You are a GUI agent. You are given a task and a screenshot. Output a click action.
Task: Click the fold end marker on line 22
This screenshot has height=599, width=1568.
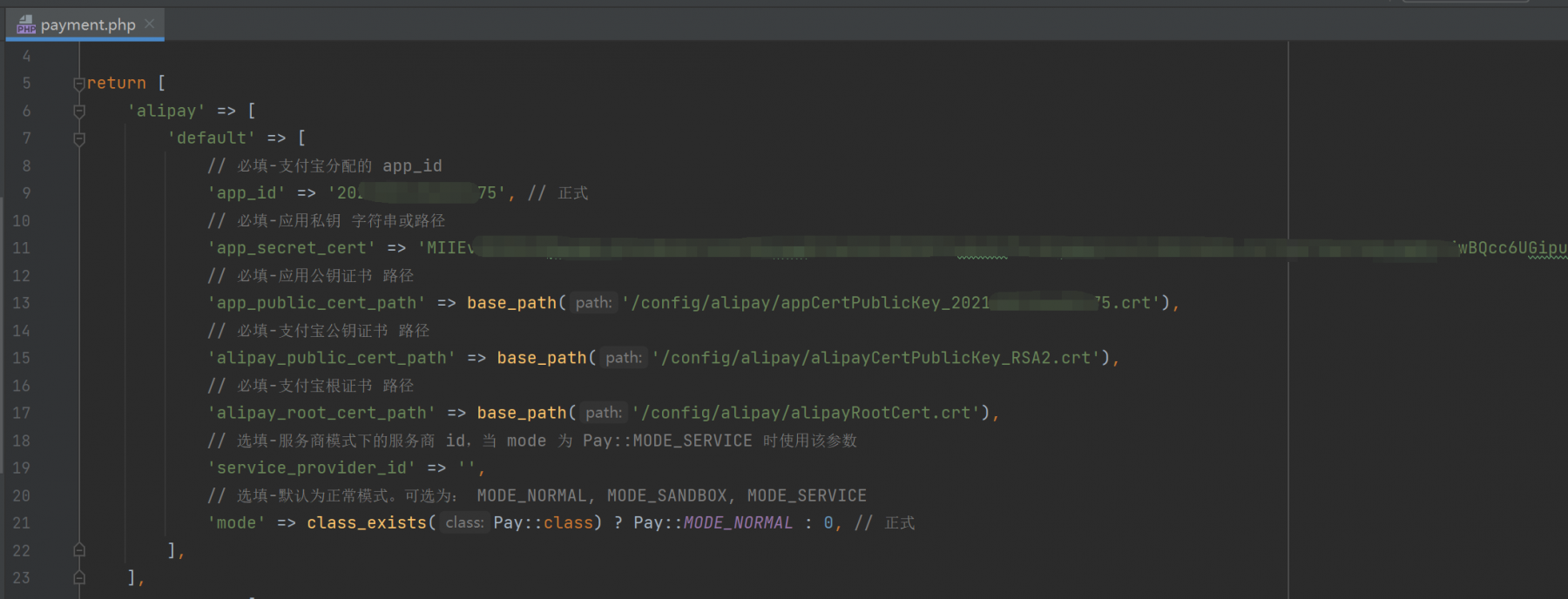point(79,550)
